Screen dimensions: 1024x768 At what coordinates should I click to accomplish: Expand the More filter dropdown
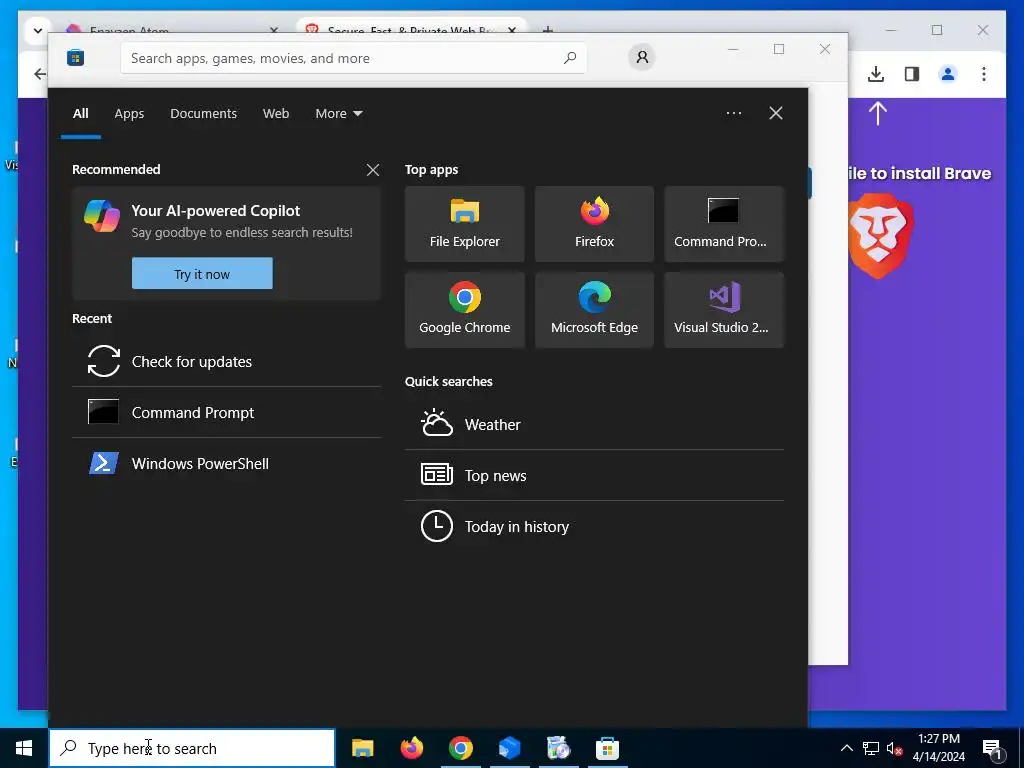click(338, 114)
